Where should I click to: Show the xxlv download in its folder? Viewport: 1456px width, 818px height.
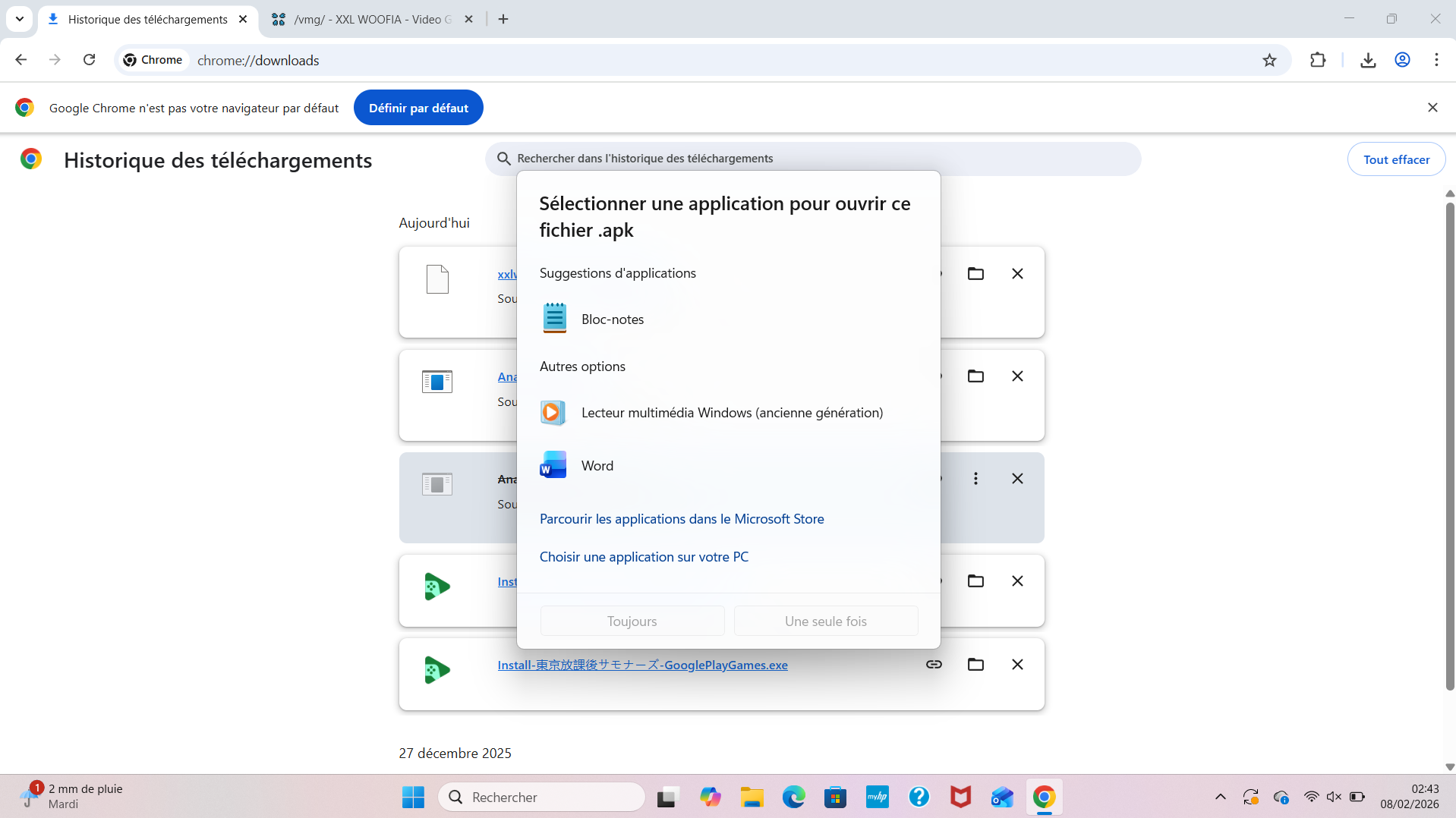click(975, 273)
